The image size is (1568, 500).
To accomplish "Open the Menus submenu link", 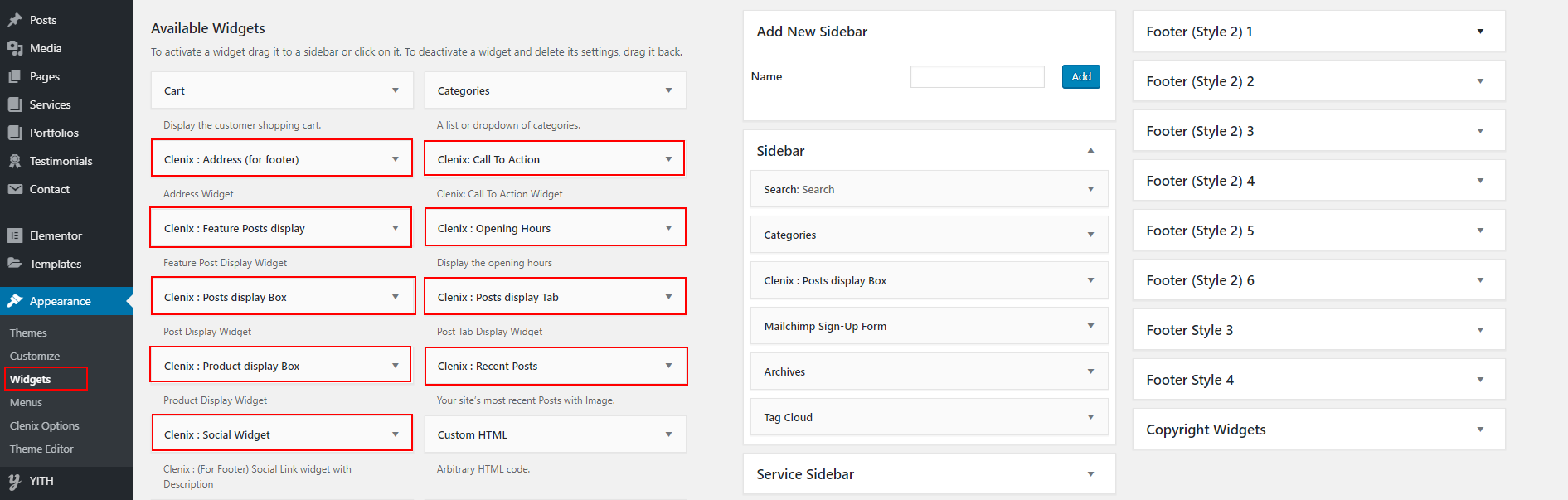I will click(26, 402).
